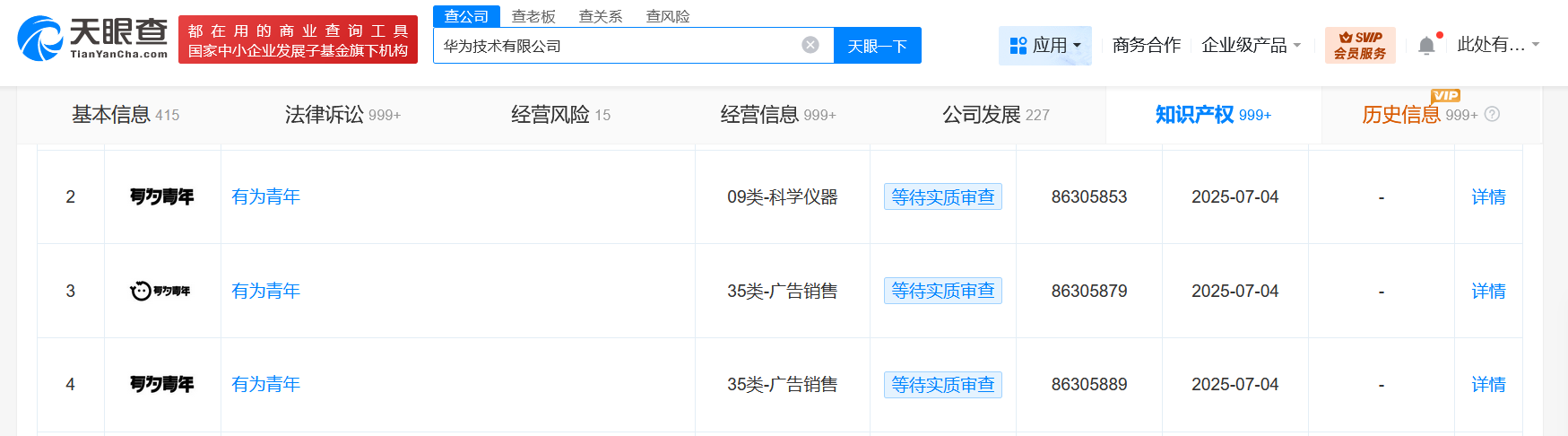
Task: Click the history info help icon
Action: pos(1492,114)
